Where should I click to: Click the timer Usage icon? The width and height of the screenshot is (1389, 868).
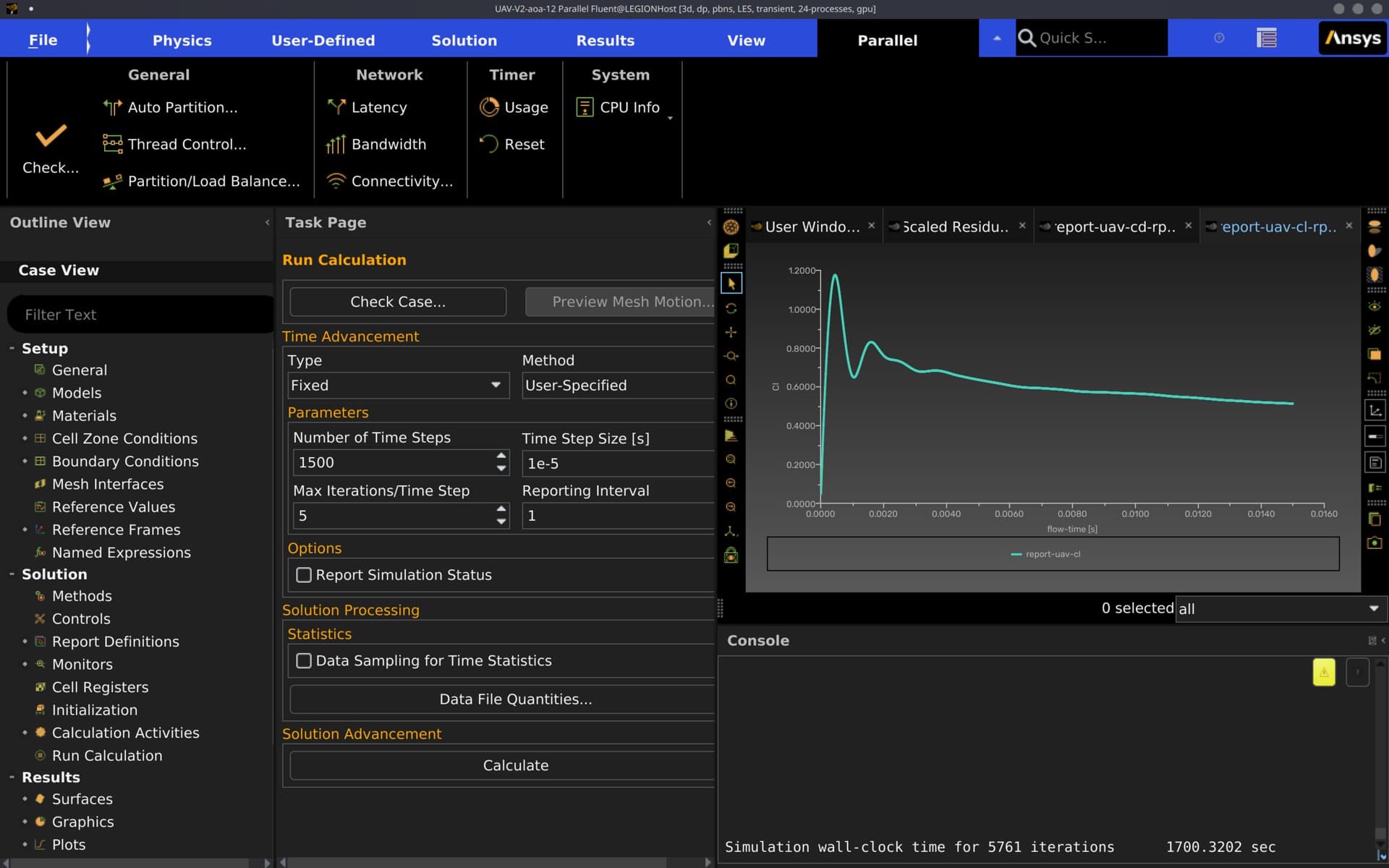[490, 107]
